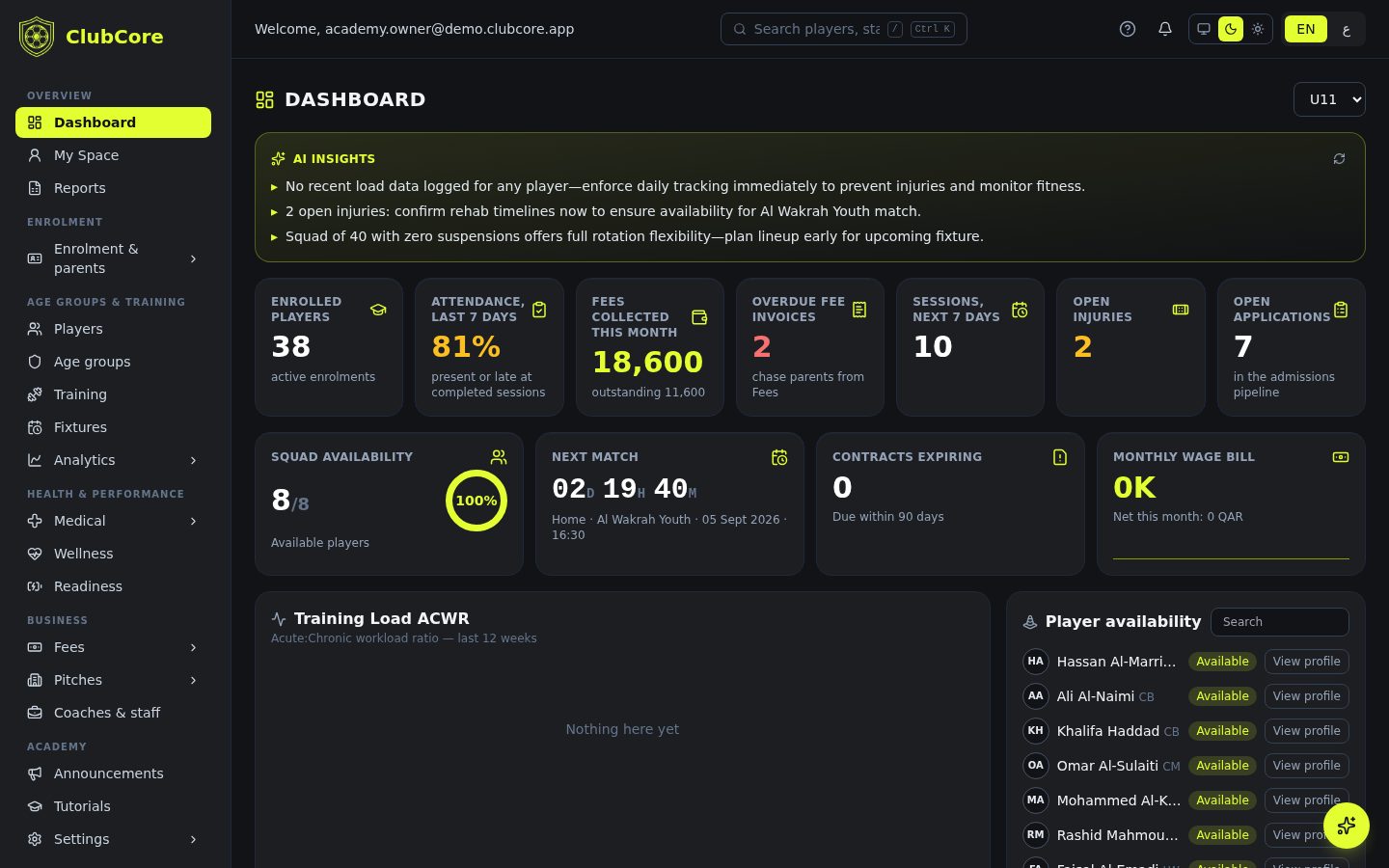Click the Overdue Fee Invoices document icon
Screen dimensions: 1389x868
(859, 310)
